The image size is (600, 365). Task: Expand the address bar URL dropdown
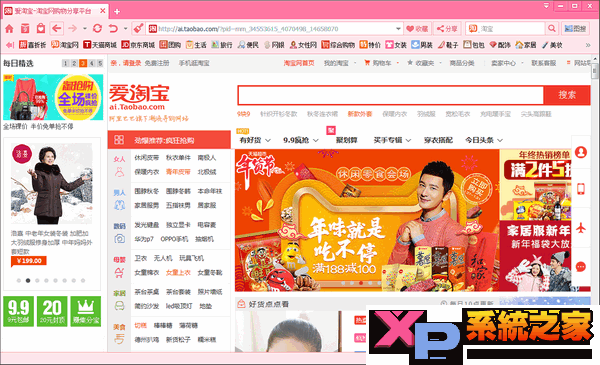[x=398, y=29]
